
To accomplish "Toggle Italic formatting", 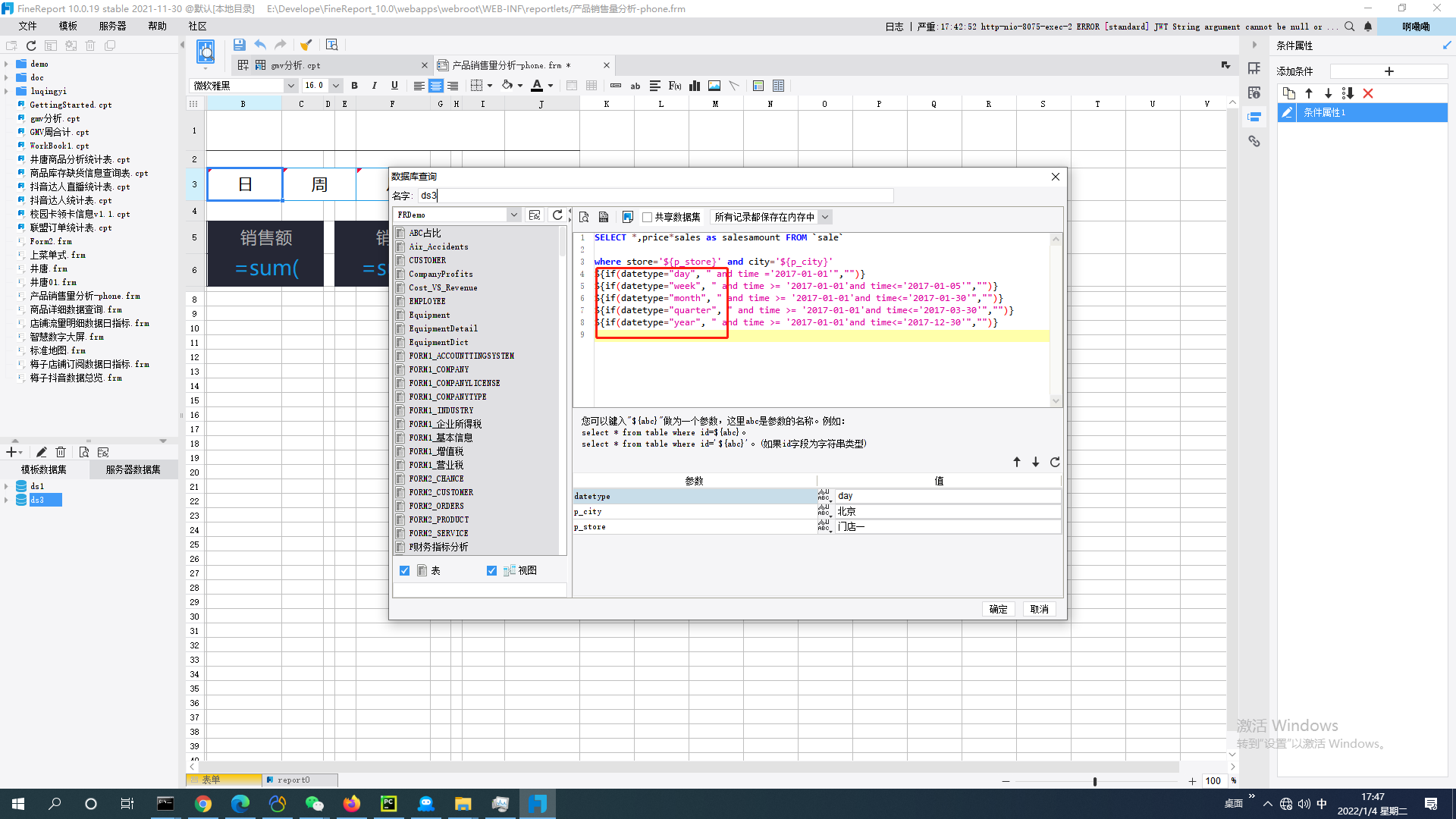I will point(374,86).
